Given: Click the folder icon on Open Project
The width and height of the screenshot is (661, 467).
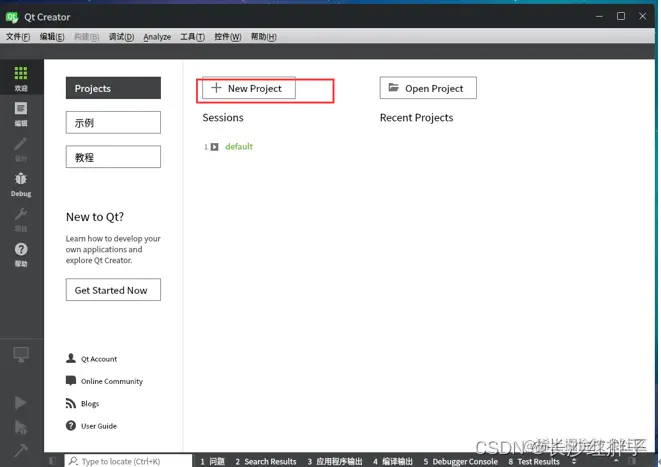Looking at the screenshot, I should (x=393, y=88).
